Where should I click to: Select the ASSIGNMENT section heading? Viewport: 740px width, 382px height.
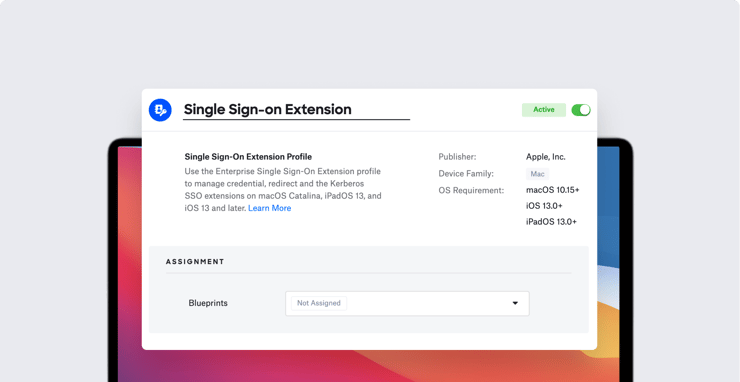pyautogui.click(x=195, y=262)
